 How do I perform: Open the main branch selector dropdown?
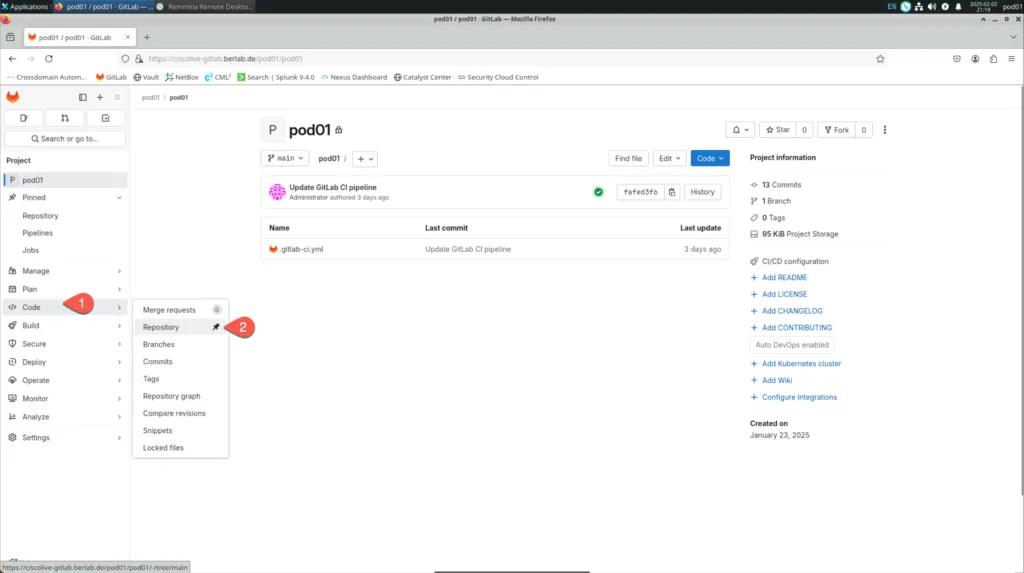(285, 158)
